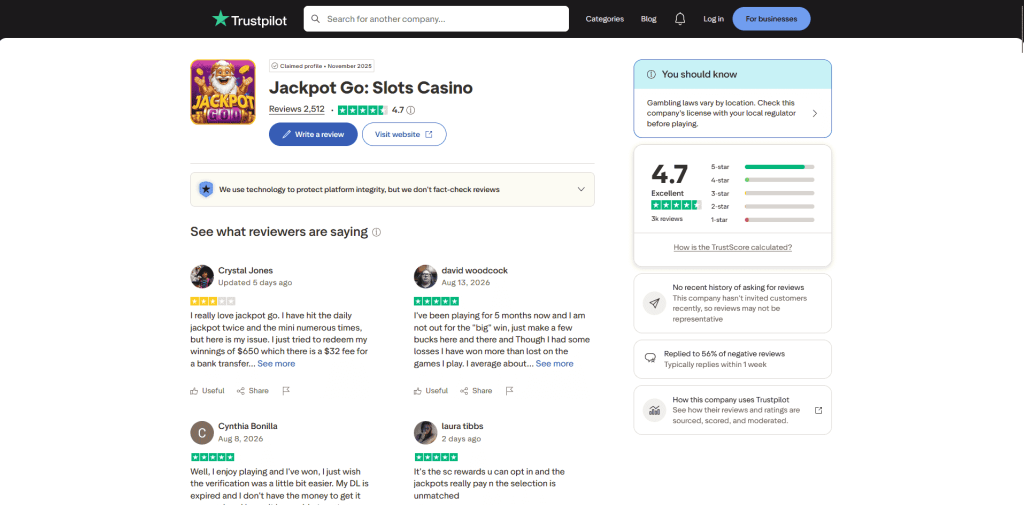Image resolution: width=1024 pixels, height=505 pixels.
Task: Open gambling laws notice chevron arrow
Action: (814, 114)
